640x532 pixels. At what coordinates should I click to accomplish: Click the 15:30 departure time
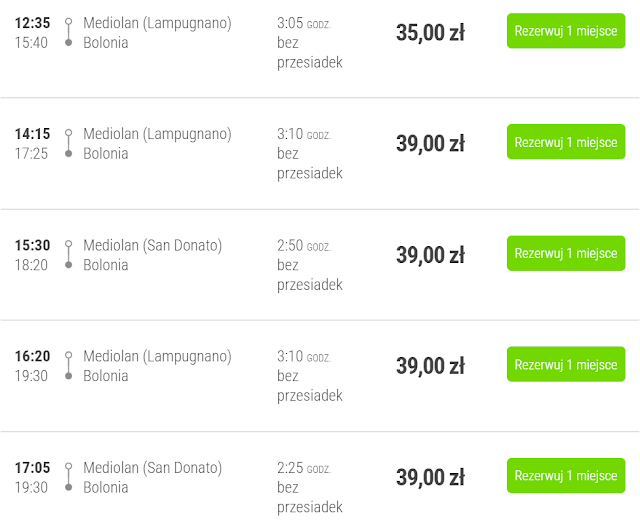(32, 245)
